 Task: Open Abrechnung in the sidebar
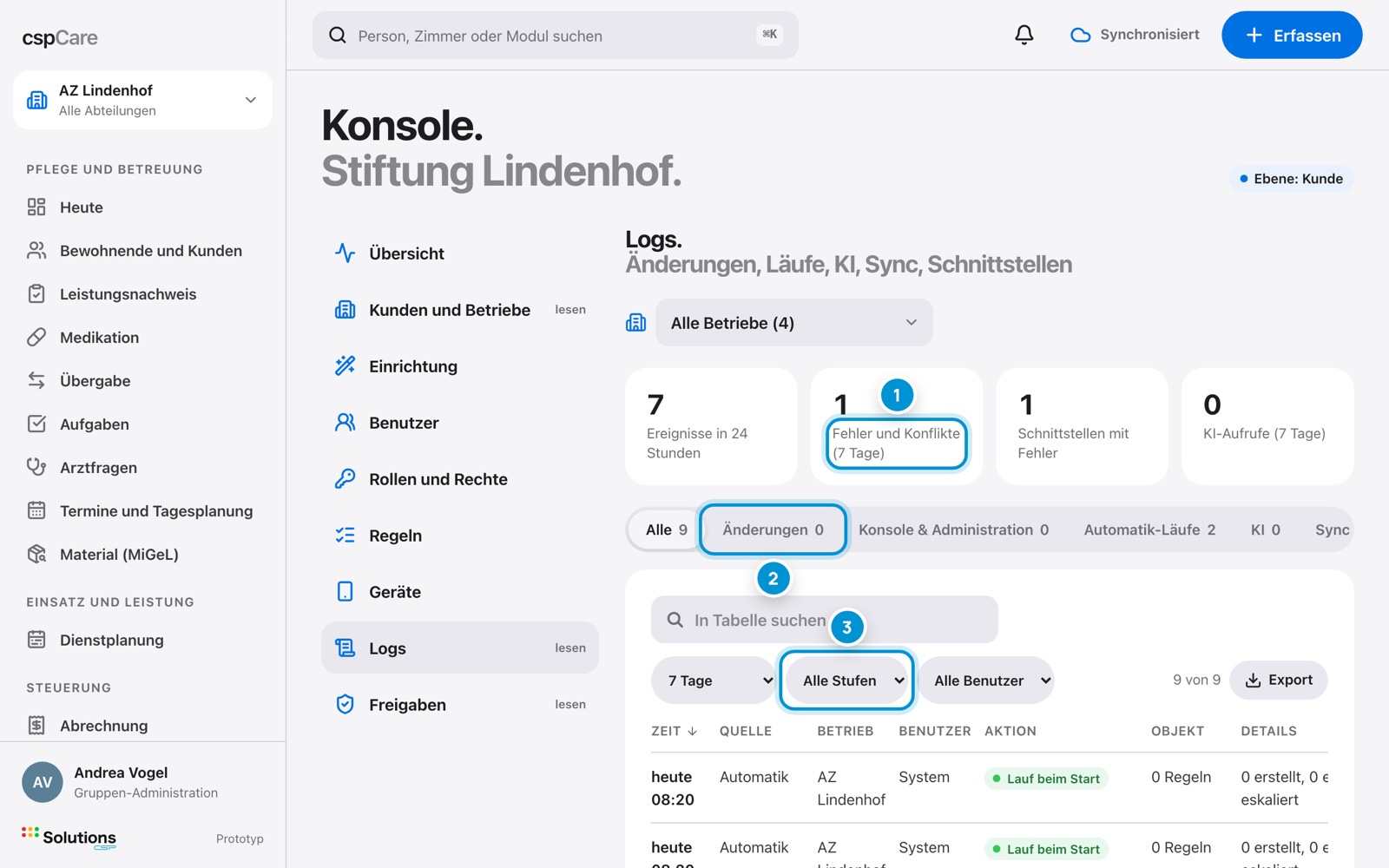(x=142, y=726)
